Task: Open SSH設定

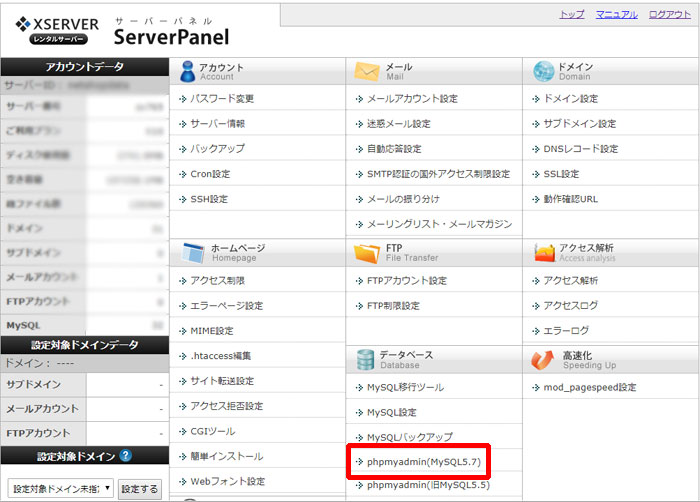Action: [x=209, y=199]
